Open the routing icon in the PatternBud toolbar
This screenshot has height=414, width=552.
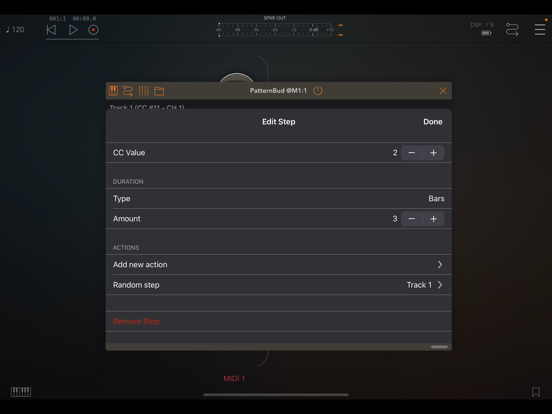128,91
